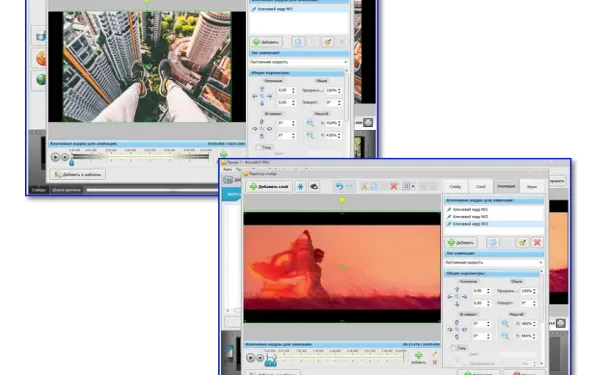This screenshot has width=600, height=375.
Task: Click move-up arrow in upper-left position pad
Action: (262, 89)
